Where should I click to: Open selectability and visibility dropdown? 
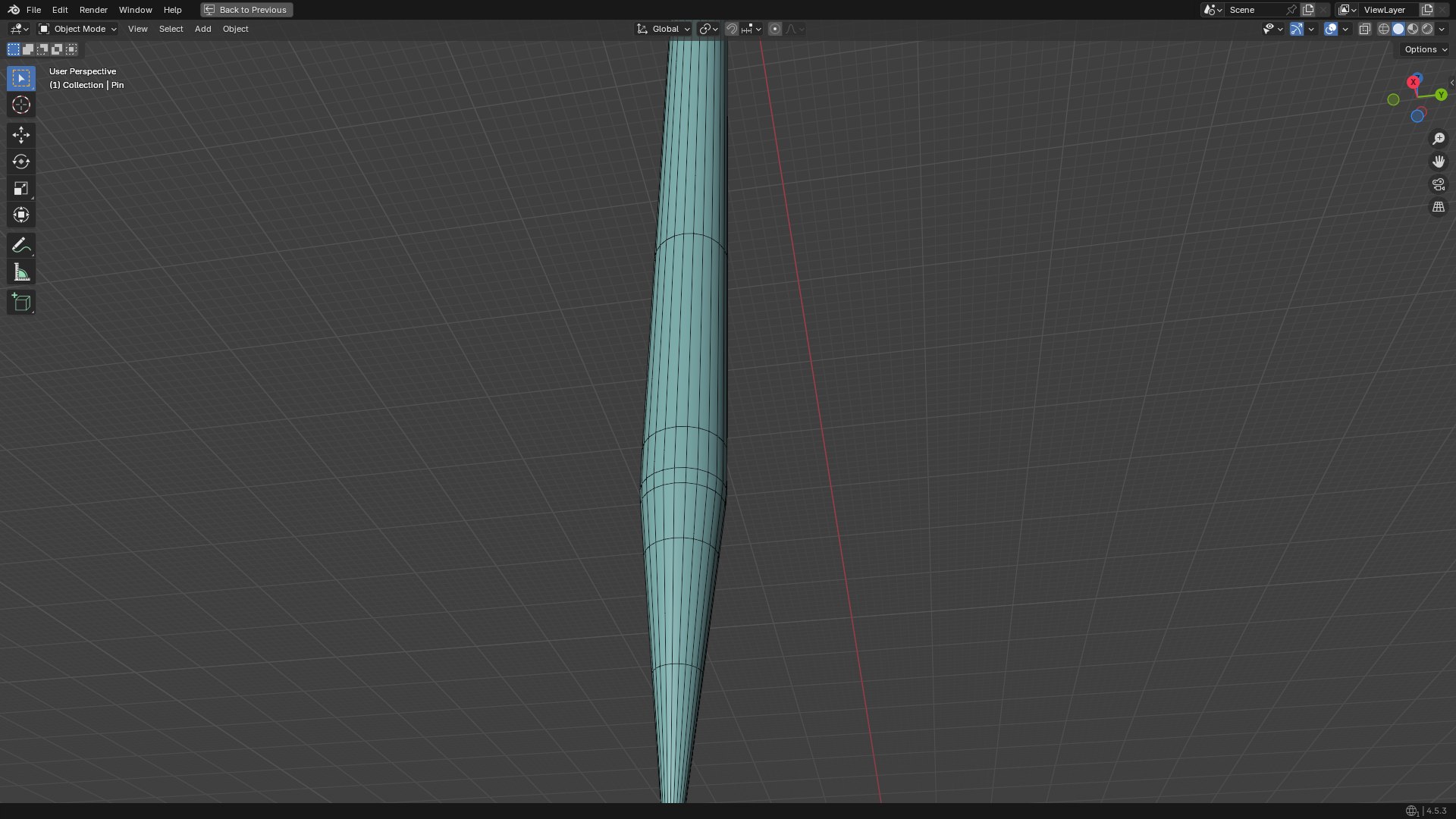pyautogui.click(x=1272, y=29)
